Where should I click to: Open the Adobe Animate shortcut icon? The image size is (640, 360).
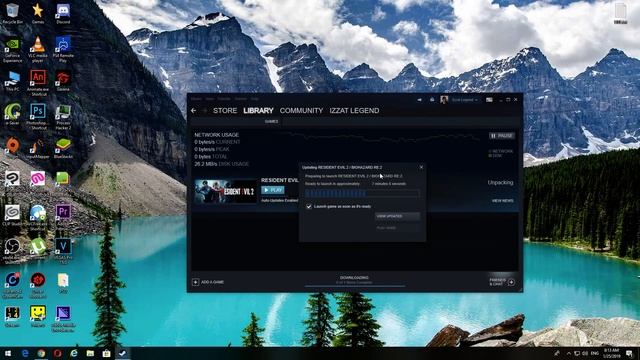38,82
